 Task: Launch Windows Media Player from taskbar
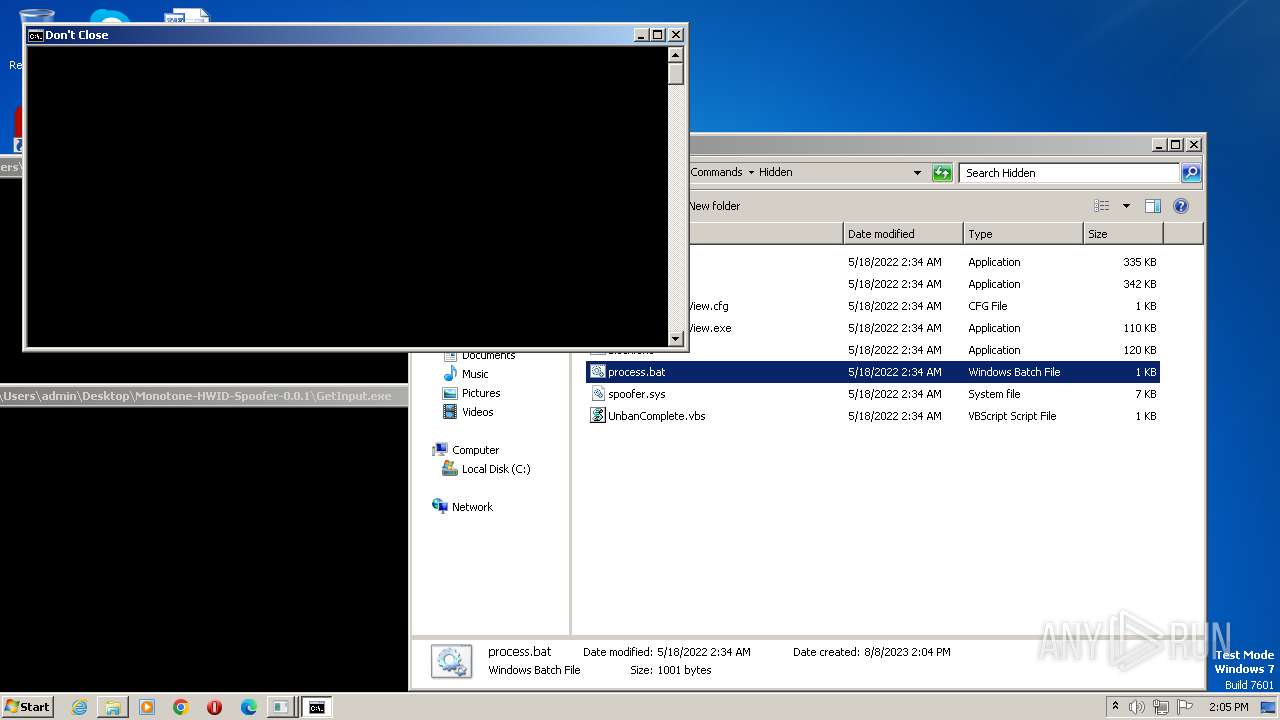tap(147, 707)
